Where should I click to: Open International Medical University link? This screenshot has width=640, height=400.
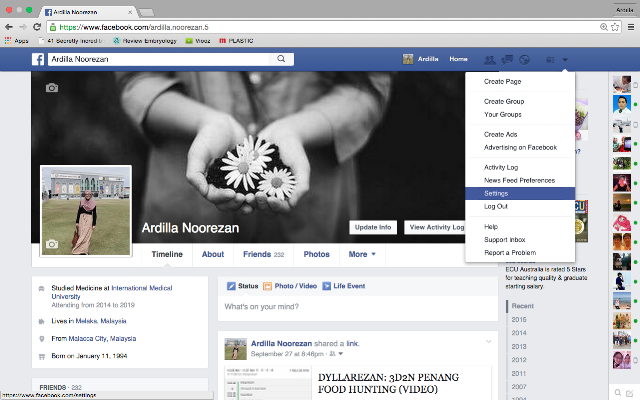(111, 292)
